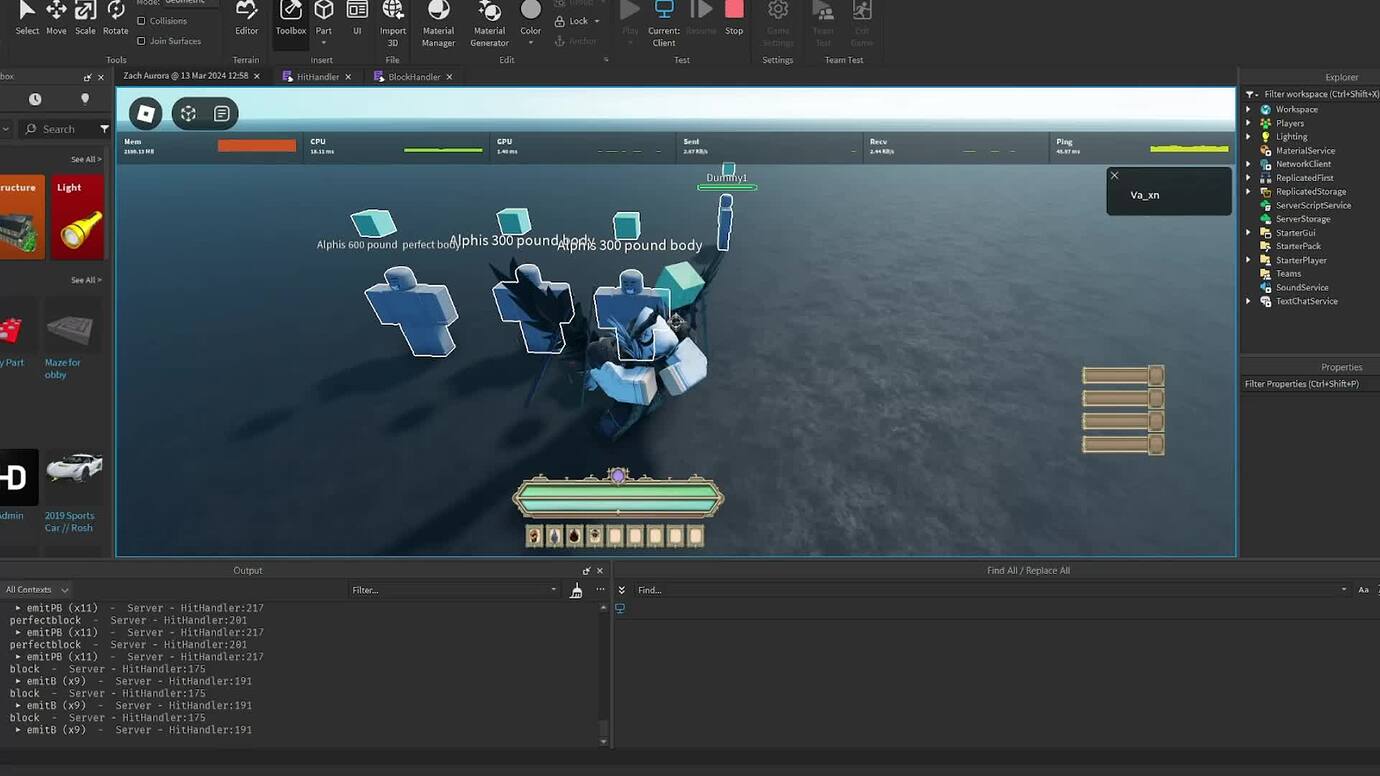1380x776 pixels.
Task: Open Game Settings
Action: [778, 20]
